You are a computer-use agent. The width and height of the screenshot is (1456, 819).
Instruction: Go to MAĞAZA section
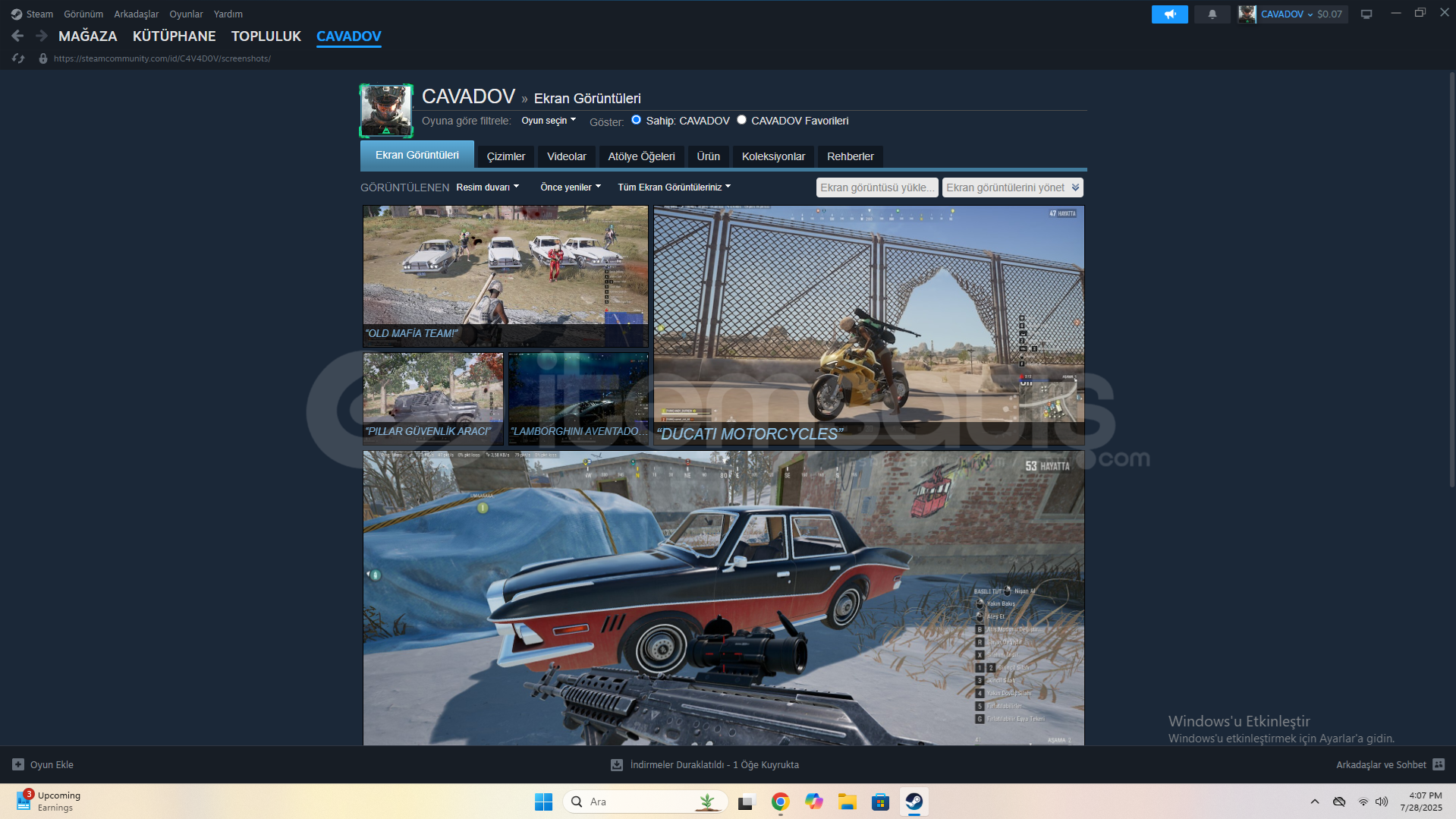88,36
